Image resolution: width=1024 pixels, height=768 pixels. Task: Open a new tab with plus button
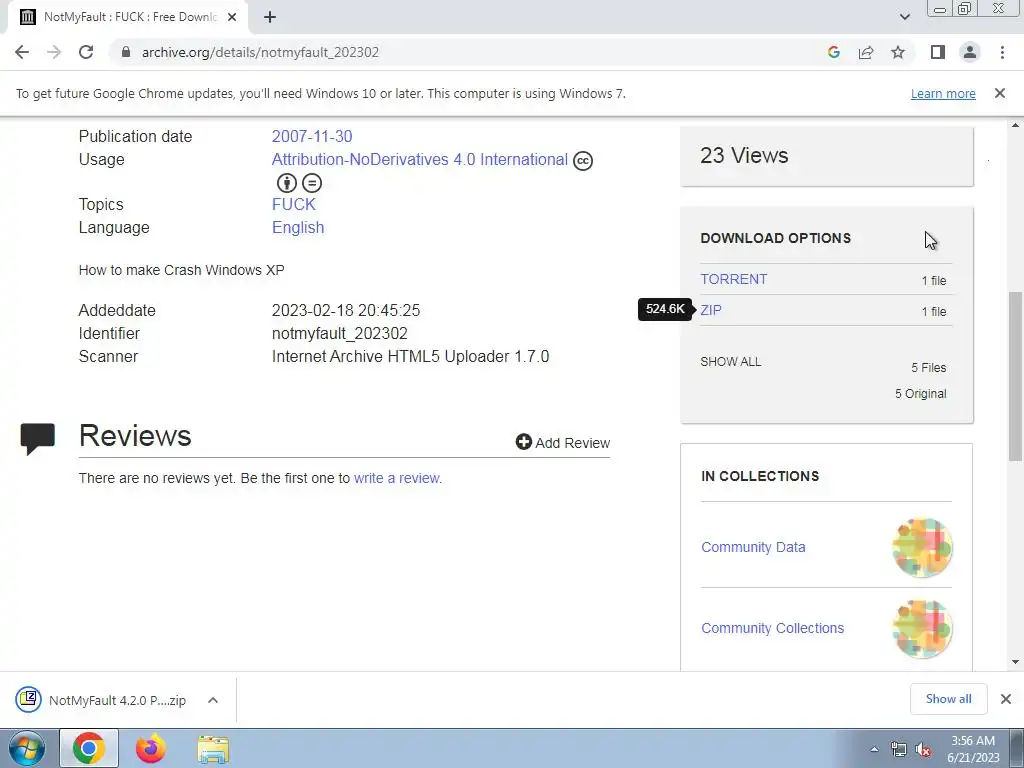pyautogui.click(x=270, y=17)
